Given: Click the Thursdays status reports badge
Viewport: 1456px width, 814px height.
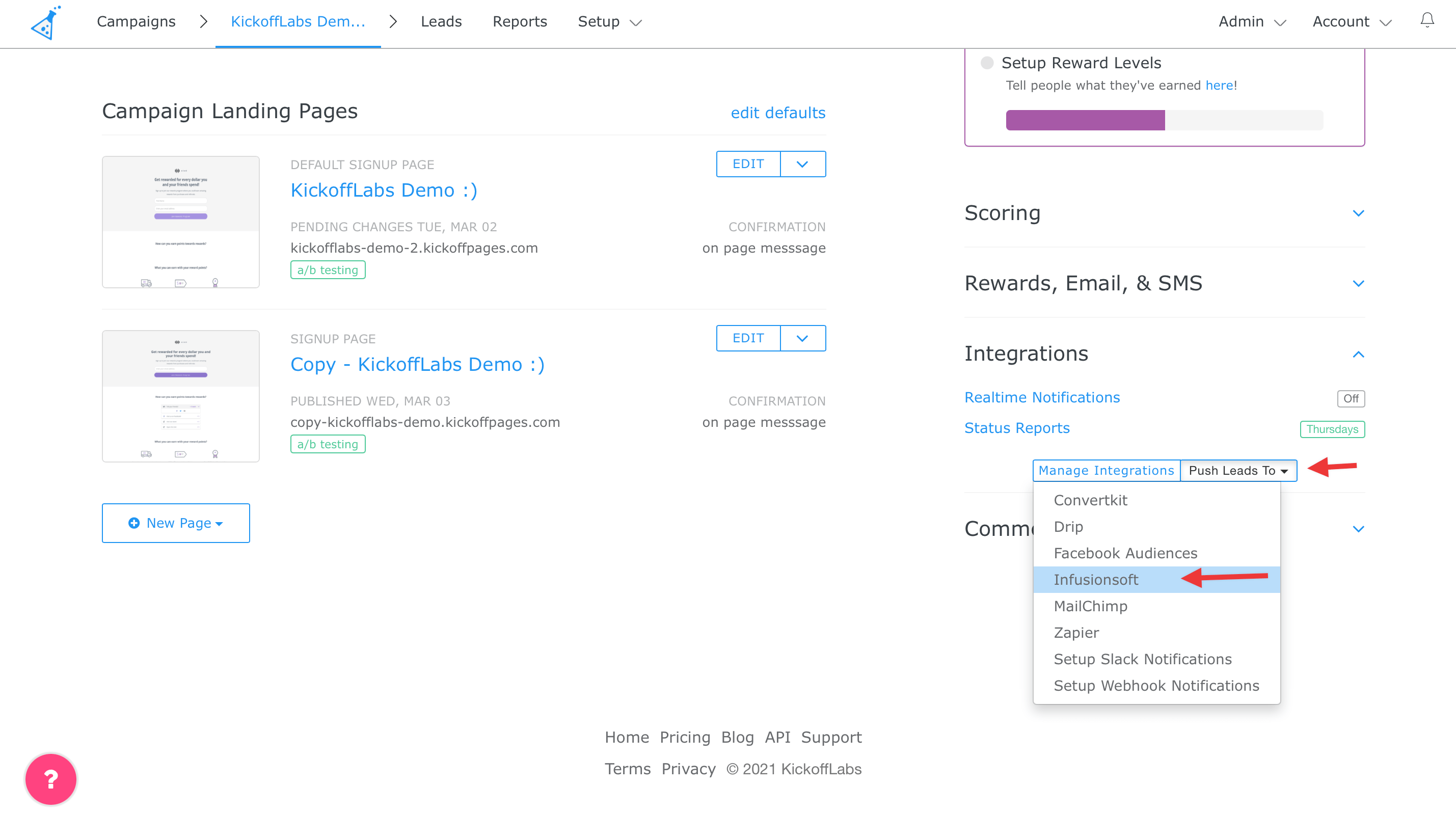Looking at the screenshot, I should click(x=1332, y=429).
